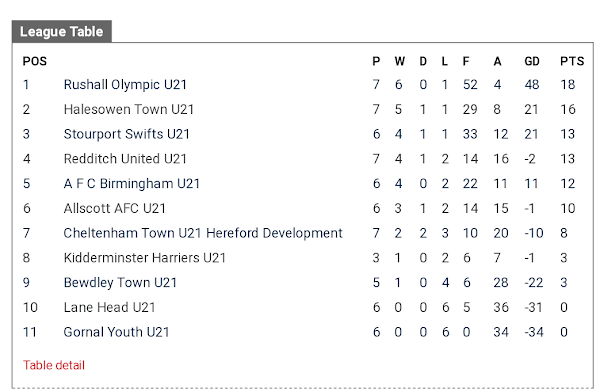This screenshot has height=392, width=600.
Task: Open Gornal Youth U21 team link
Action: click(x=116, y=332)
